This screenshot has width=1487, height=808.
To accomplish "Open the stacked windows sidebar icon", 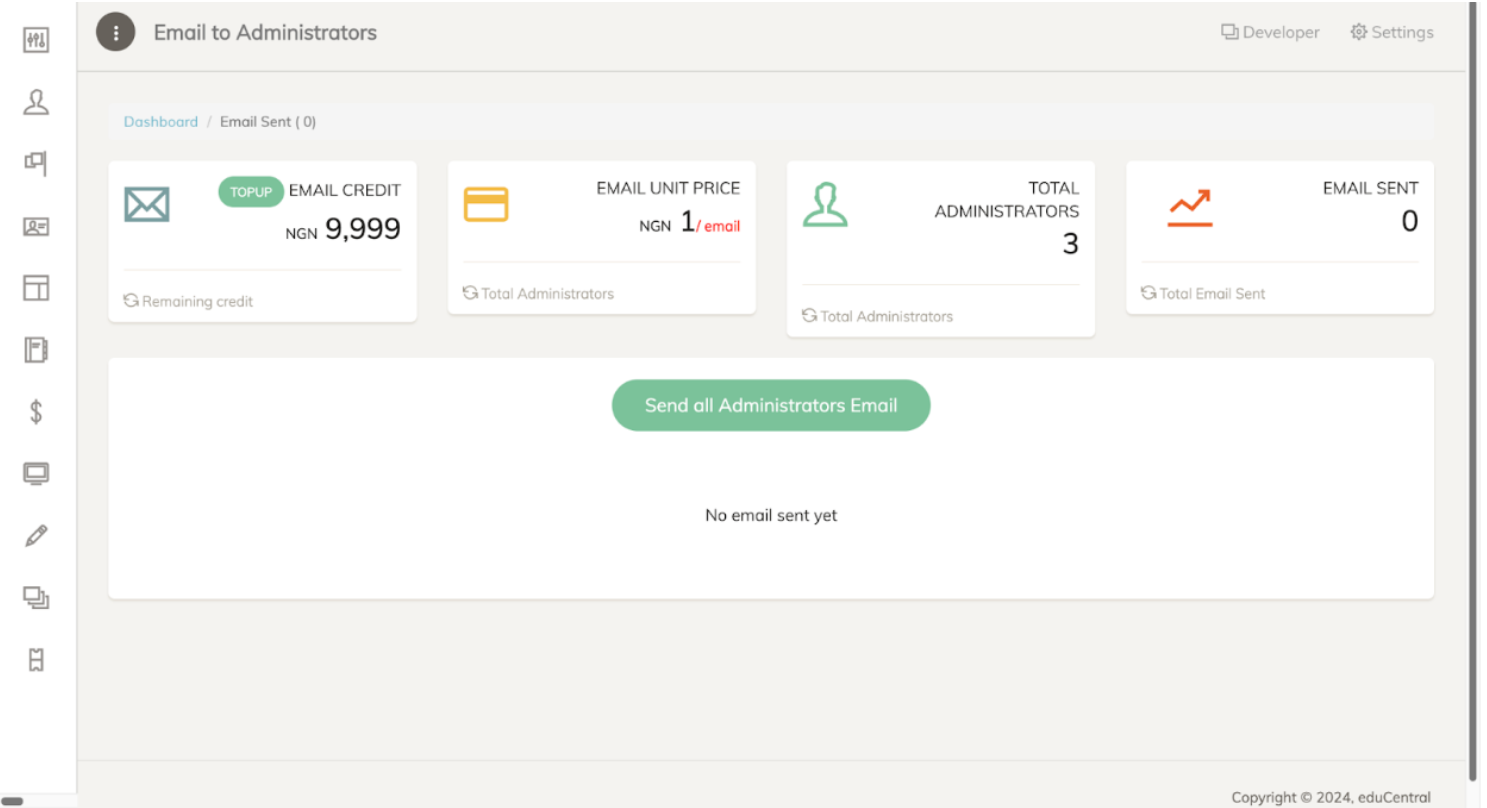I will (36, 598).
